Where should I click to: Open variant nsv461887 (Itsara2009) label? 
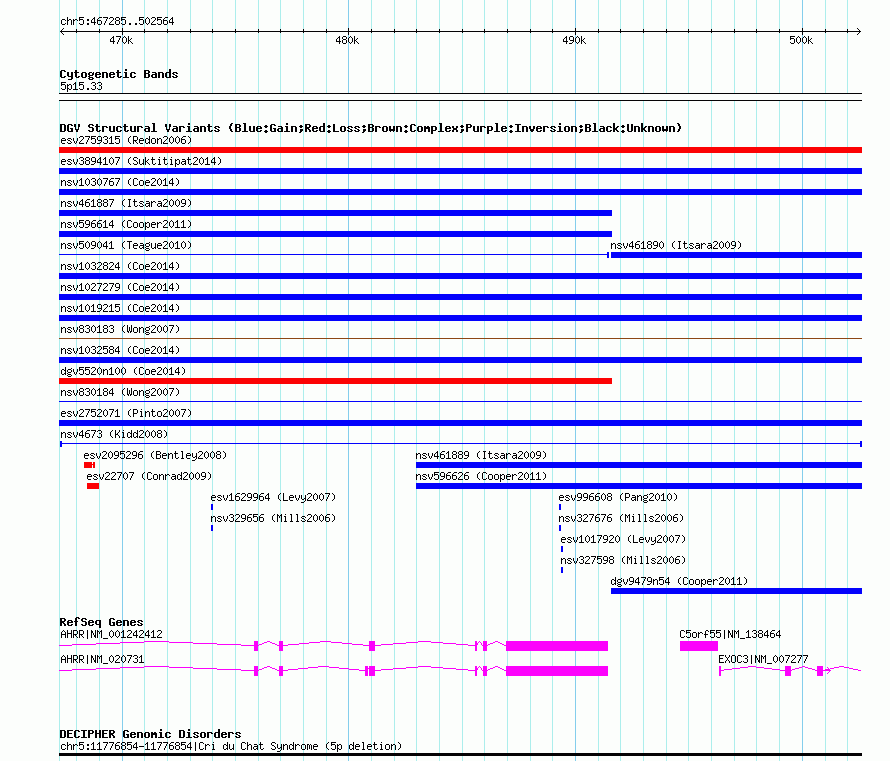pyautogui.click(x=126, y=203)
